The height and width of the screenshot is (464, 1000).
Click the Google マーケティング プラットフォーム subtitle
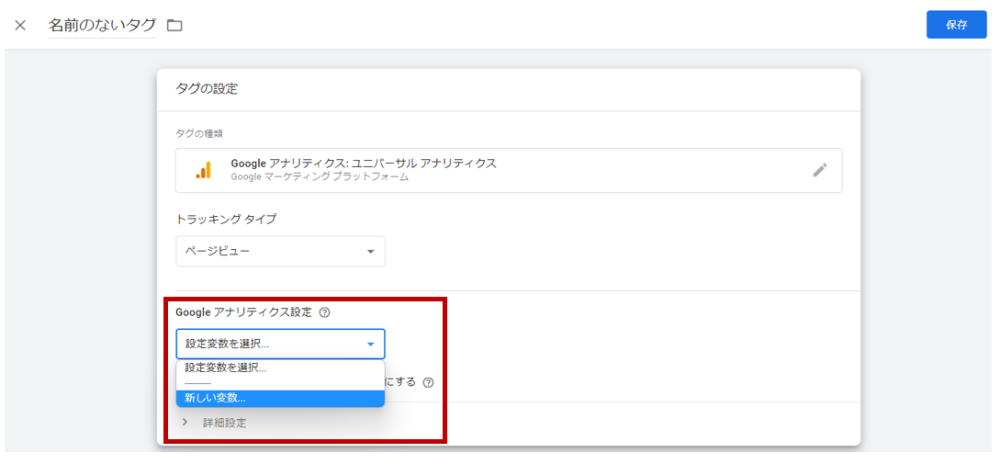[x=320, y=177]
